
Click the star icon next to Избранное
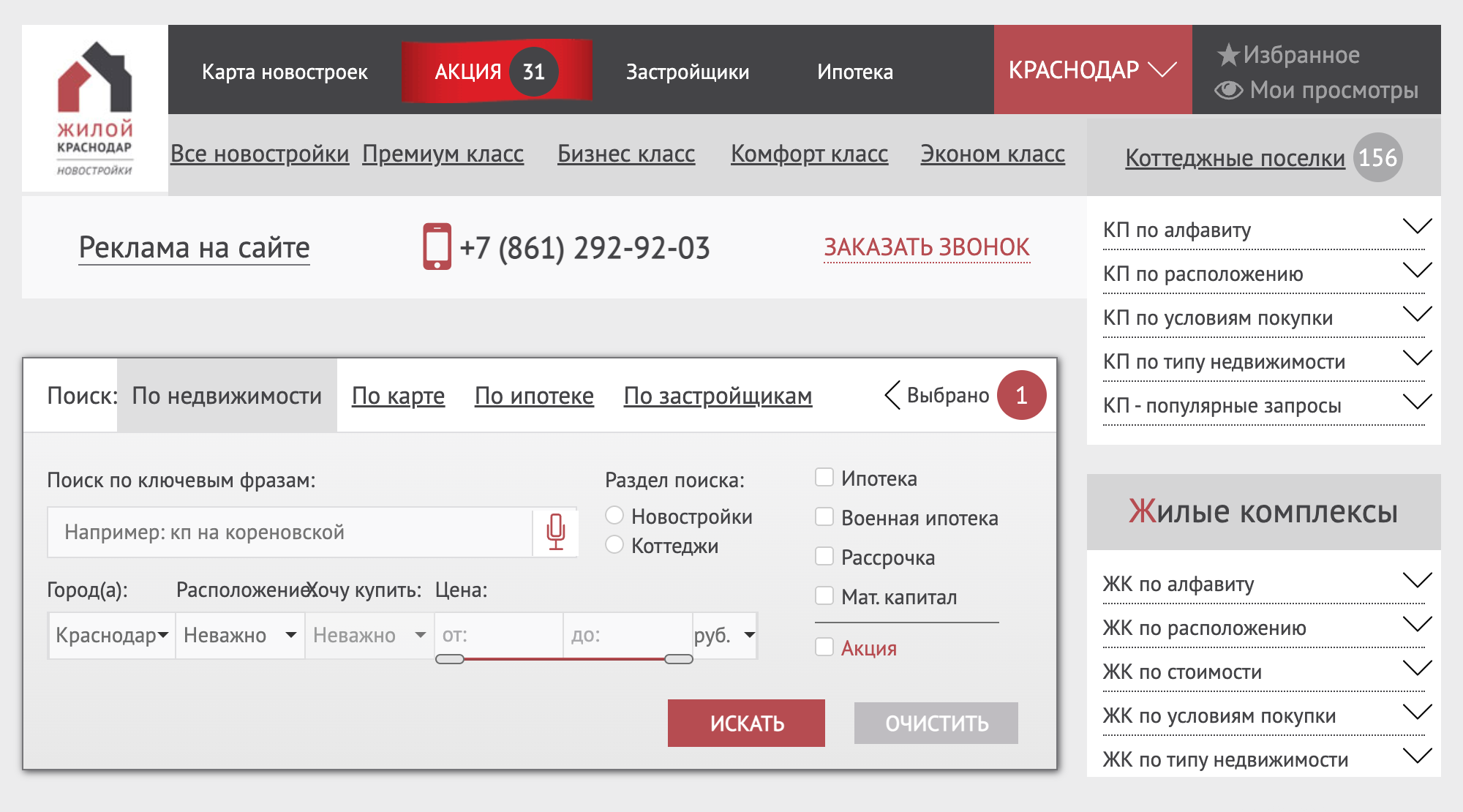tap(1228, 54)
